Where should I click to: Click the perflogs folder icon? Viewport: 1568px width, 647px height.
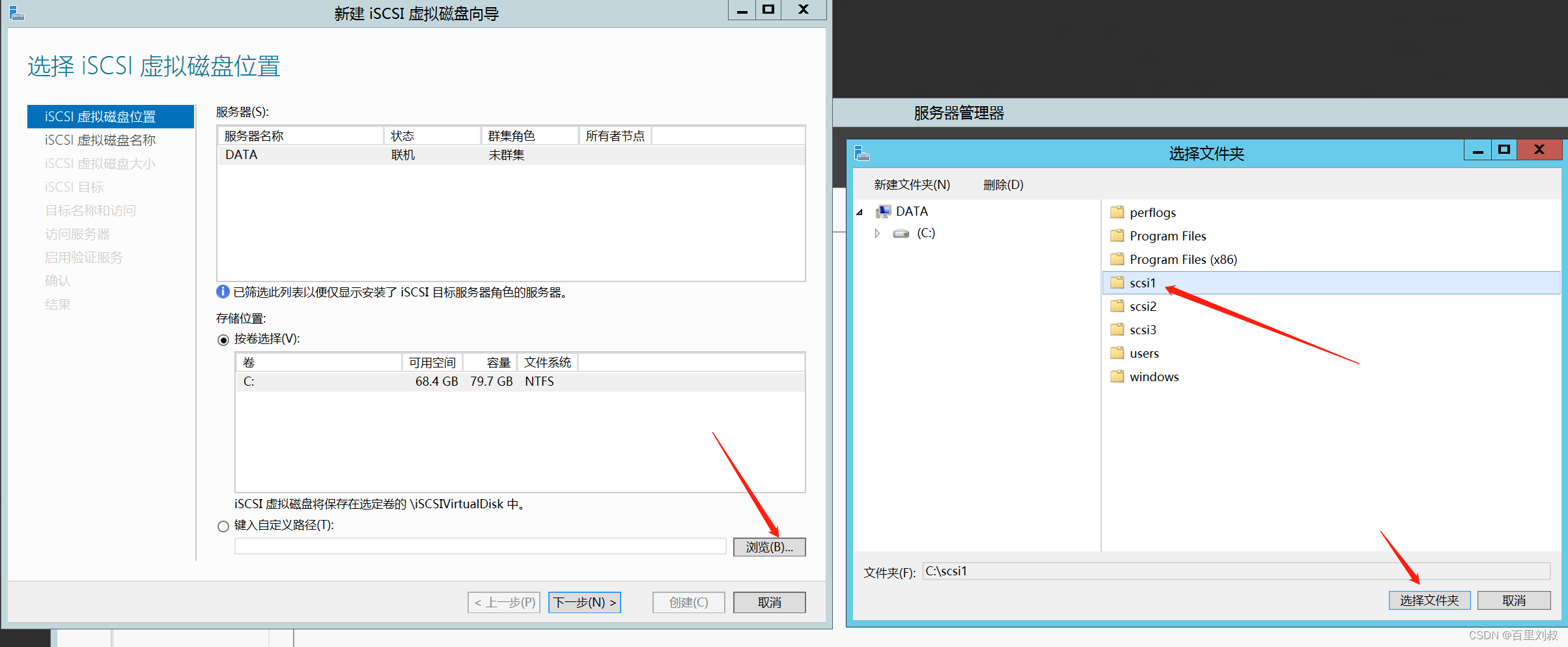click(1117, 212)
